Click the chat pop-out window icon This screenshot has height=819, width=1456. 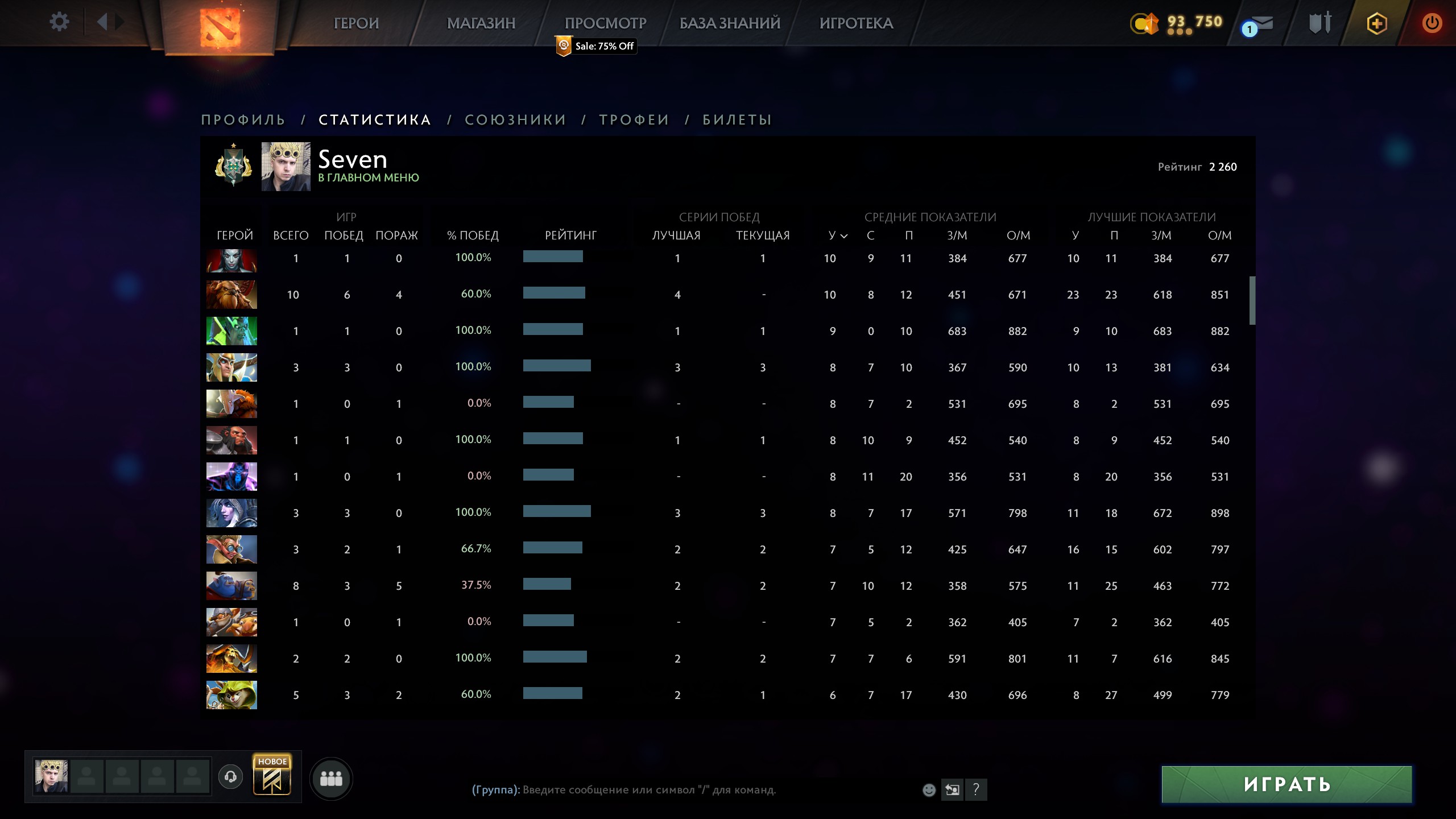[x=952, y=790]
